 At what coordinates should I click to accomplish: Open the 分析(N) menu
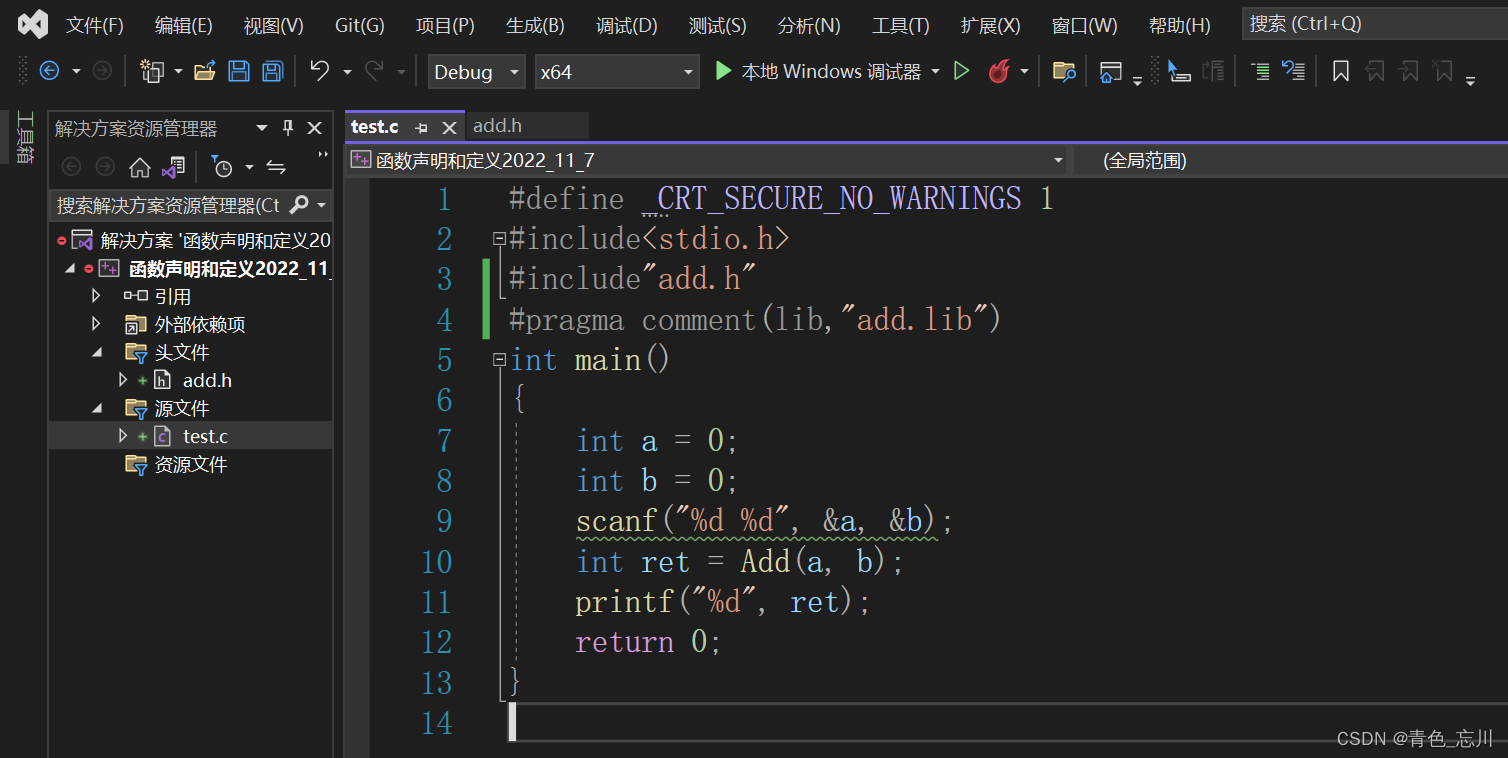[808, 25]
